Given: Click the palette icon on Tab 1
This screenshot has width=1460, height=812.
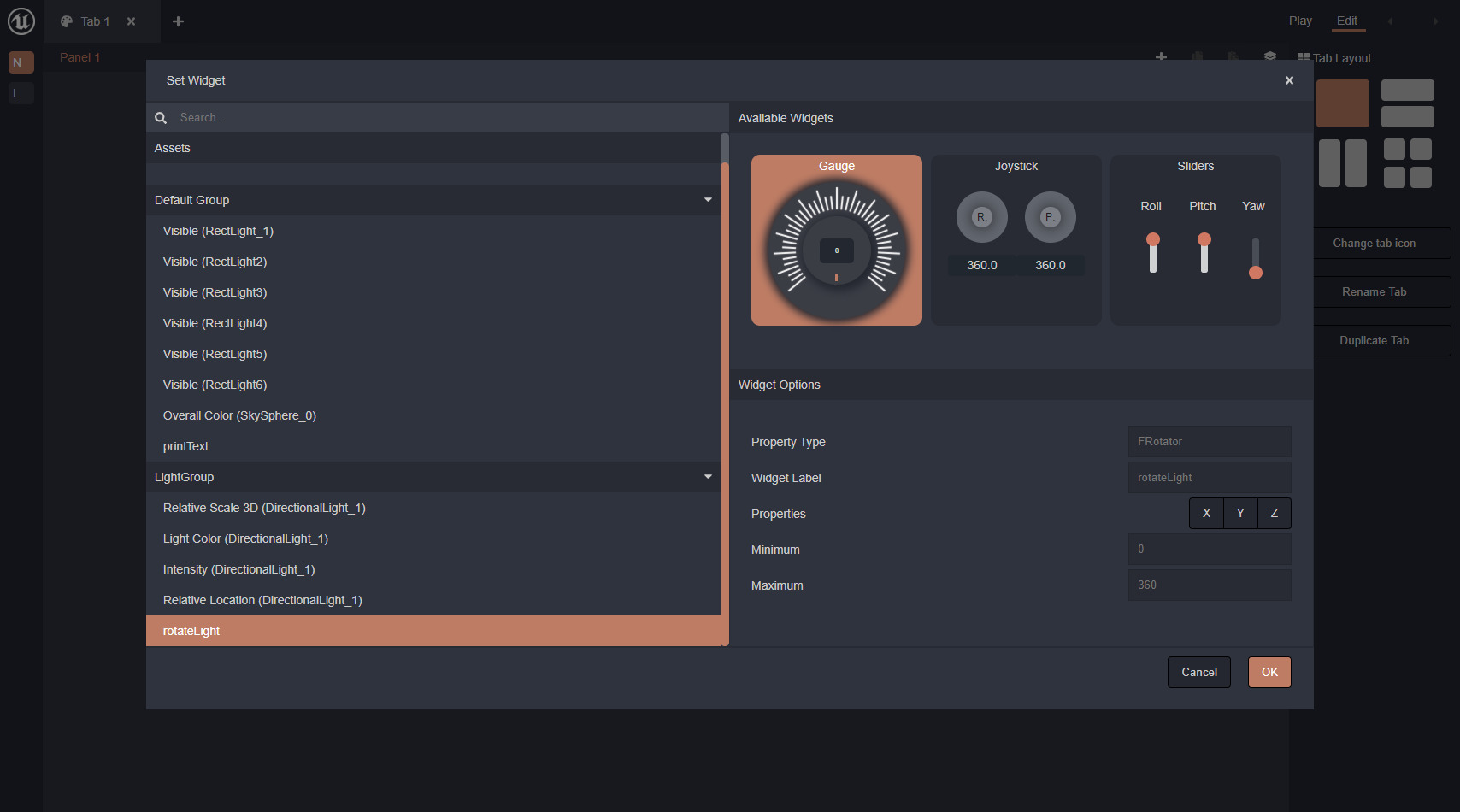Looking at the screenshot, I should pos(67,21).
